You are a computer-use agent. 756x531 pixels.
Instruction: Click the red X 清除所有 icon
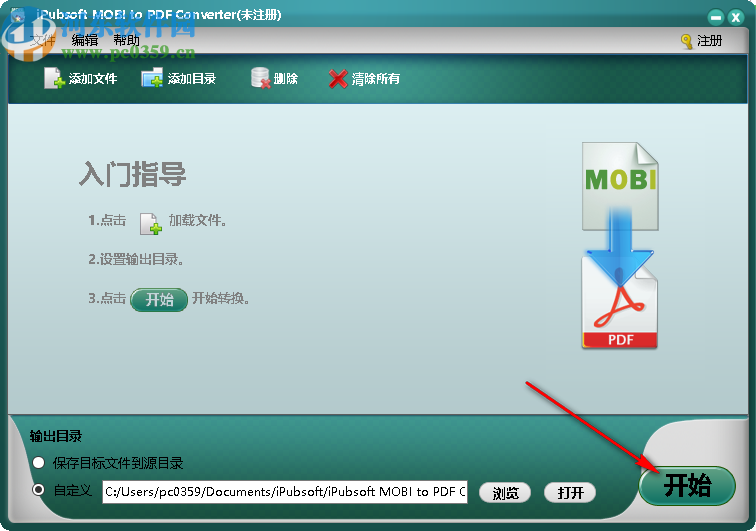point(338,79)
